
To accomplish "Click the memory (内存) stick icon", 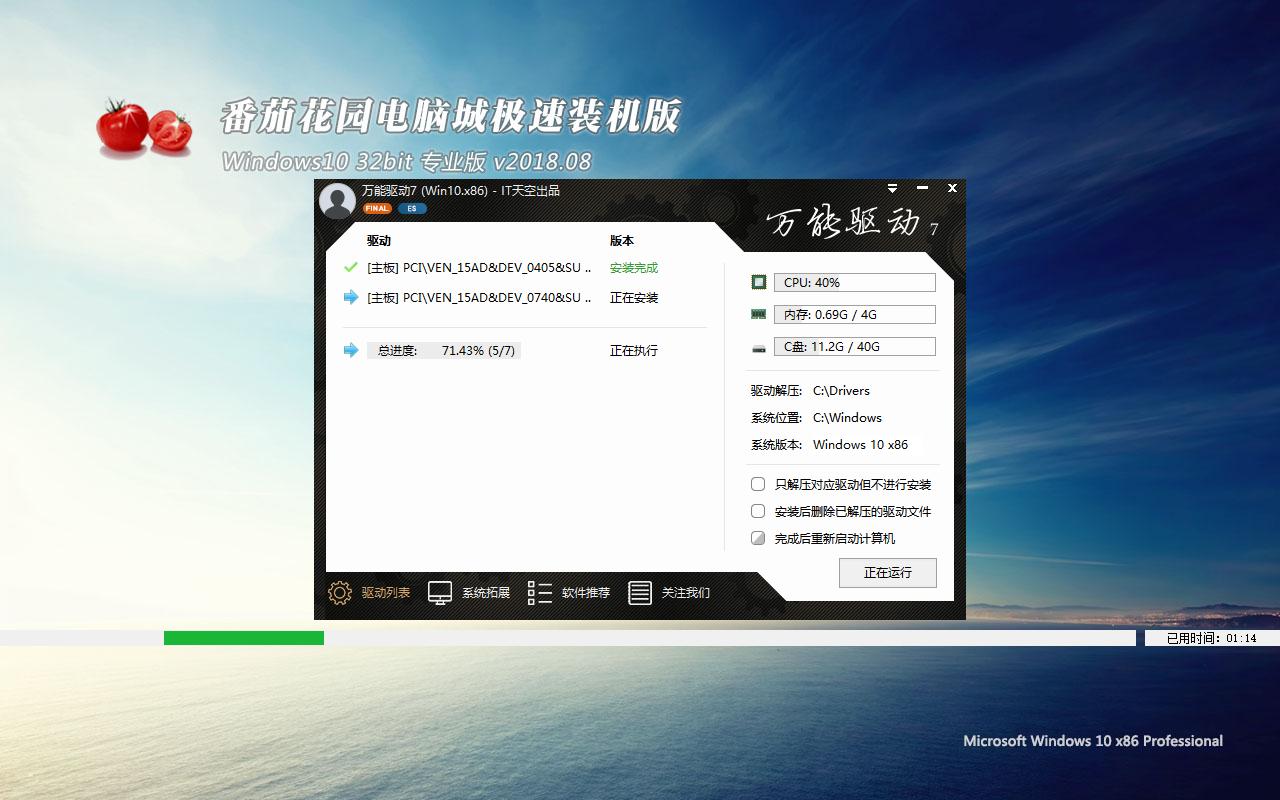I will (x=757, y=314).
